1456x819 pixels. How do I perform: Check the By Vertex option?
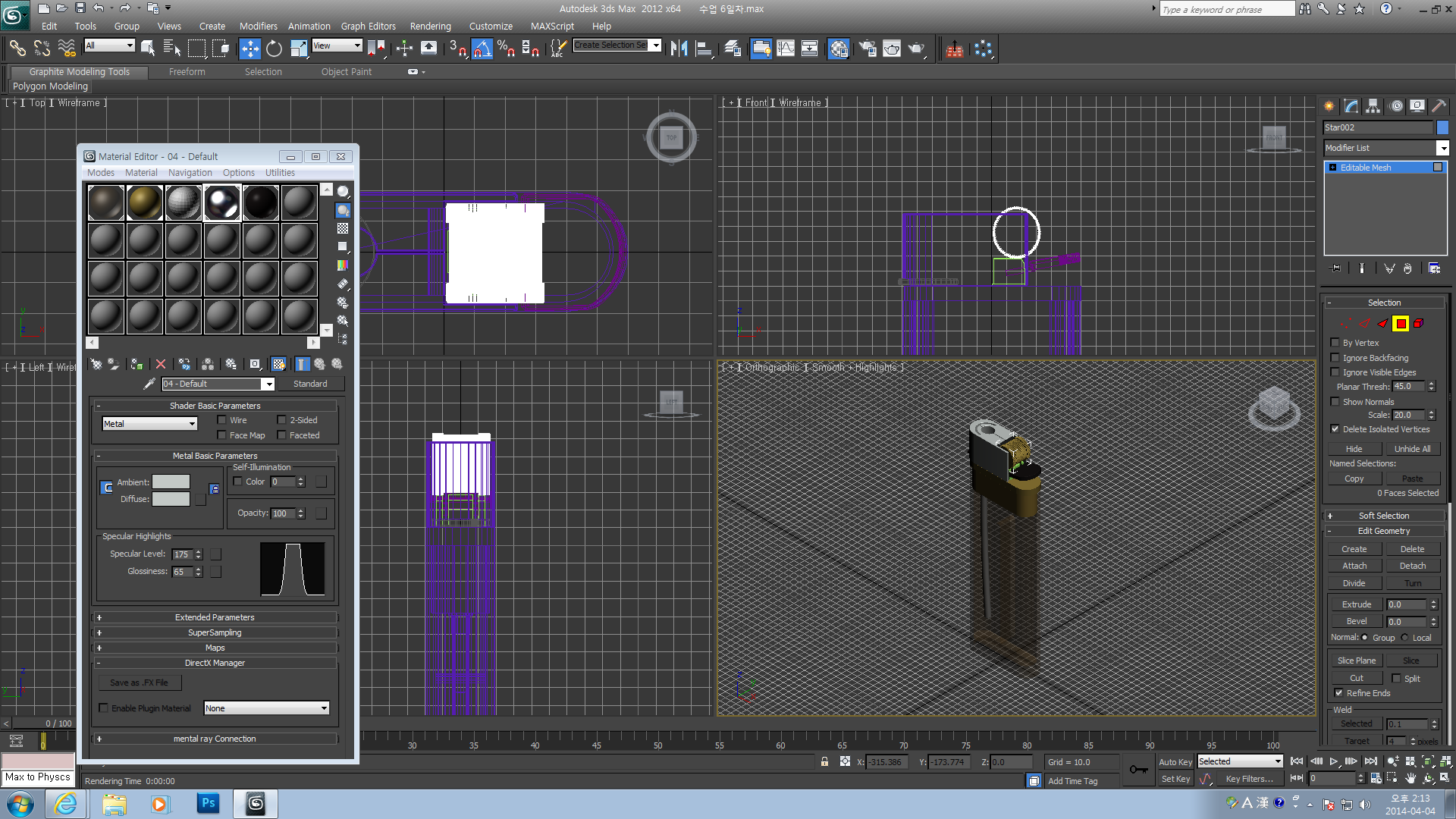(x=1335, y=343)
